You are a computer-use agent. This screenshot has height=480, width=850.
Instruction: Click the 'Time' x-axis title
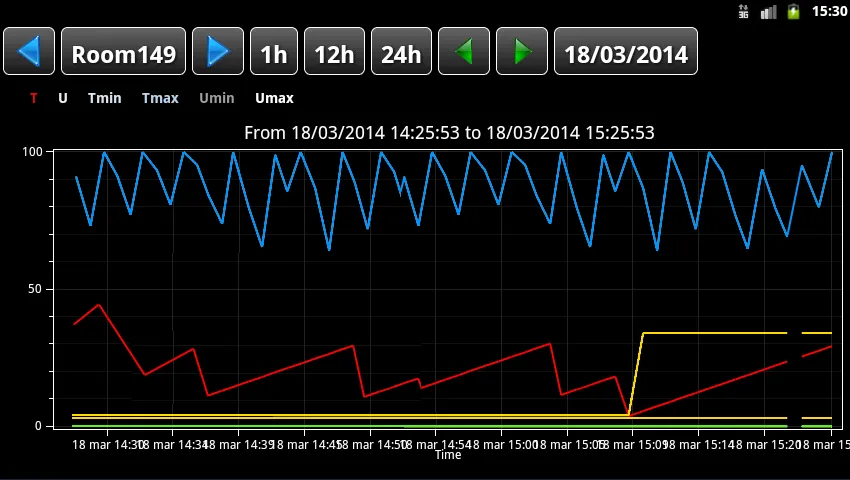click(448, 455)
